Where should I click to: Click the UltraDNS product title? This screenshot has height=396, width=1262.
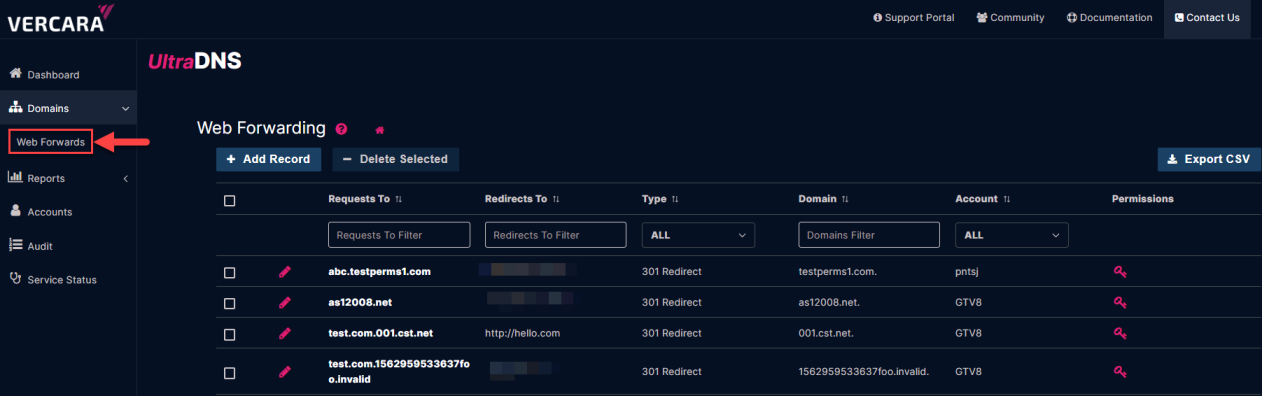pos(195,61)
